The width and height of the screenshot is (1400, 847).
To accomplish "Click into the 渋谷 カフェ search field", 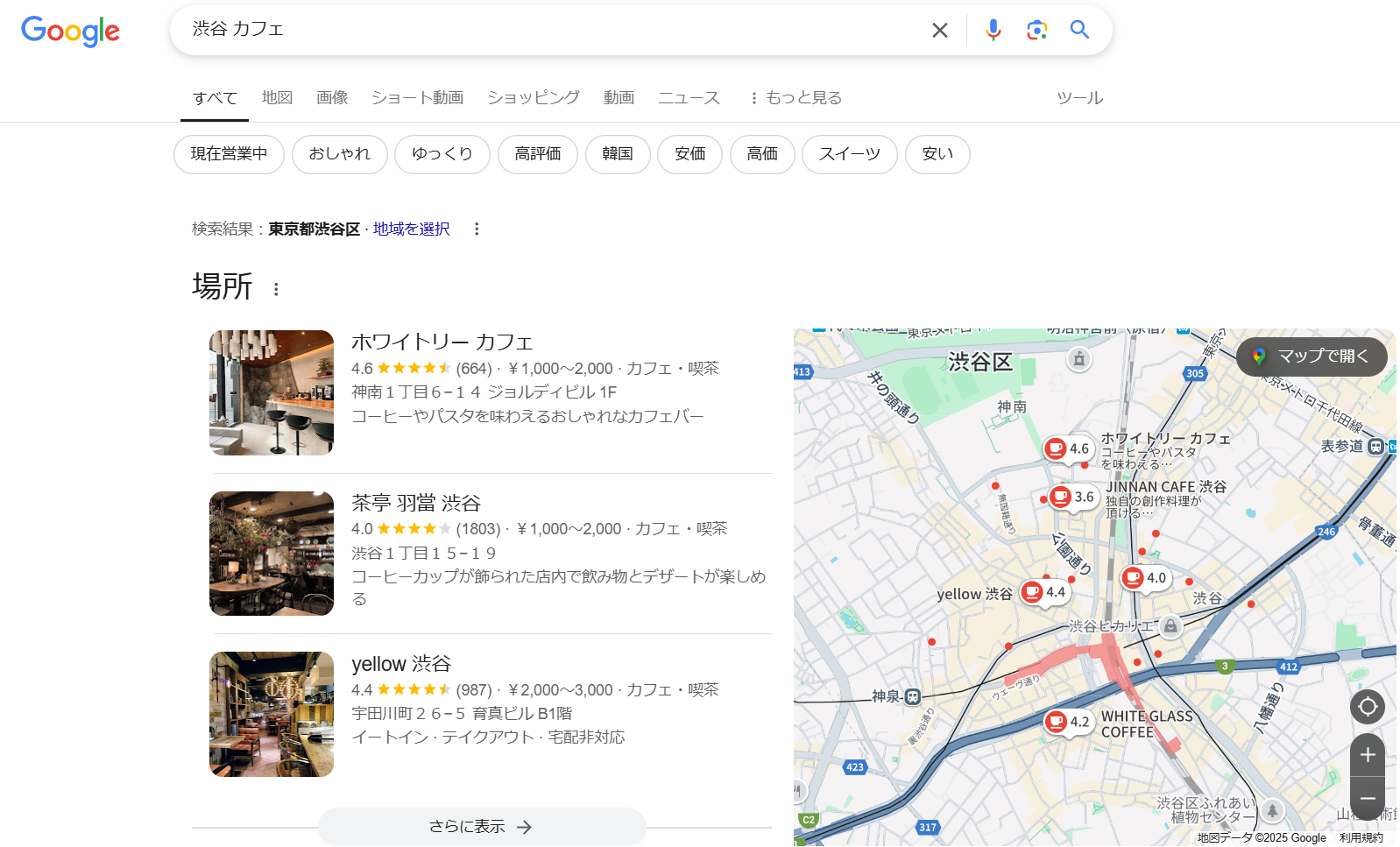I will pos(552,30).
